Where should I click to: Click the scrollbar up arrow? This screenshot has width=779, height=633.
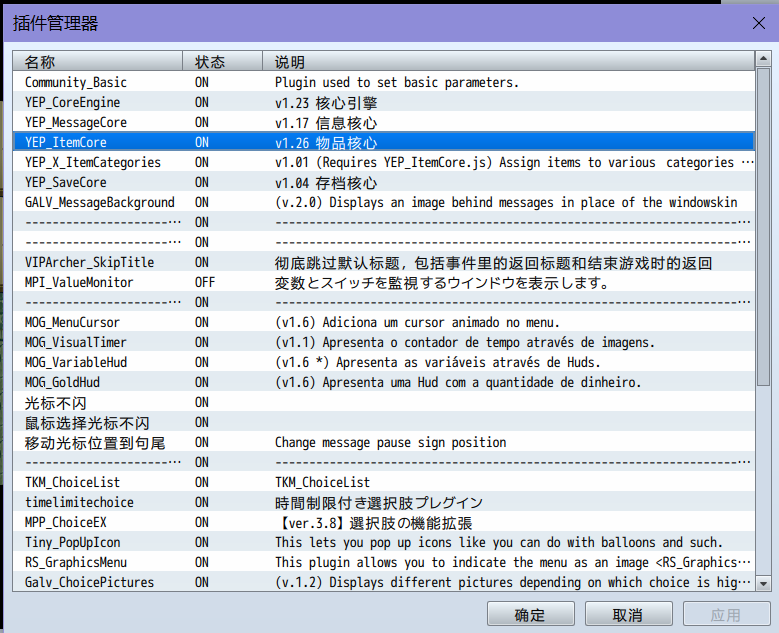coord(763,59)
